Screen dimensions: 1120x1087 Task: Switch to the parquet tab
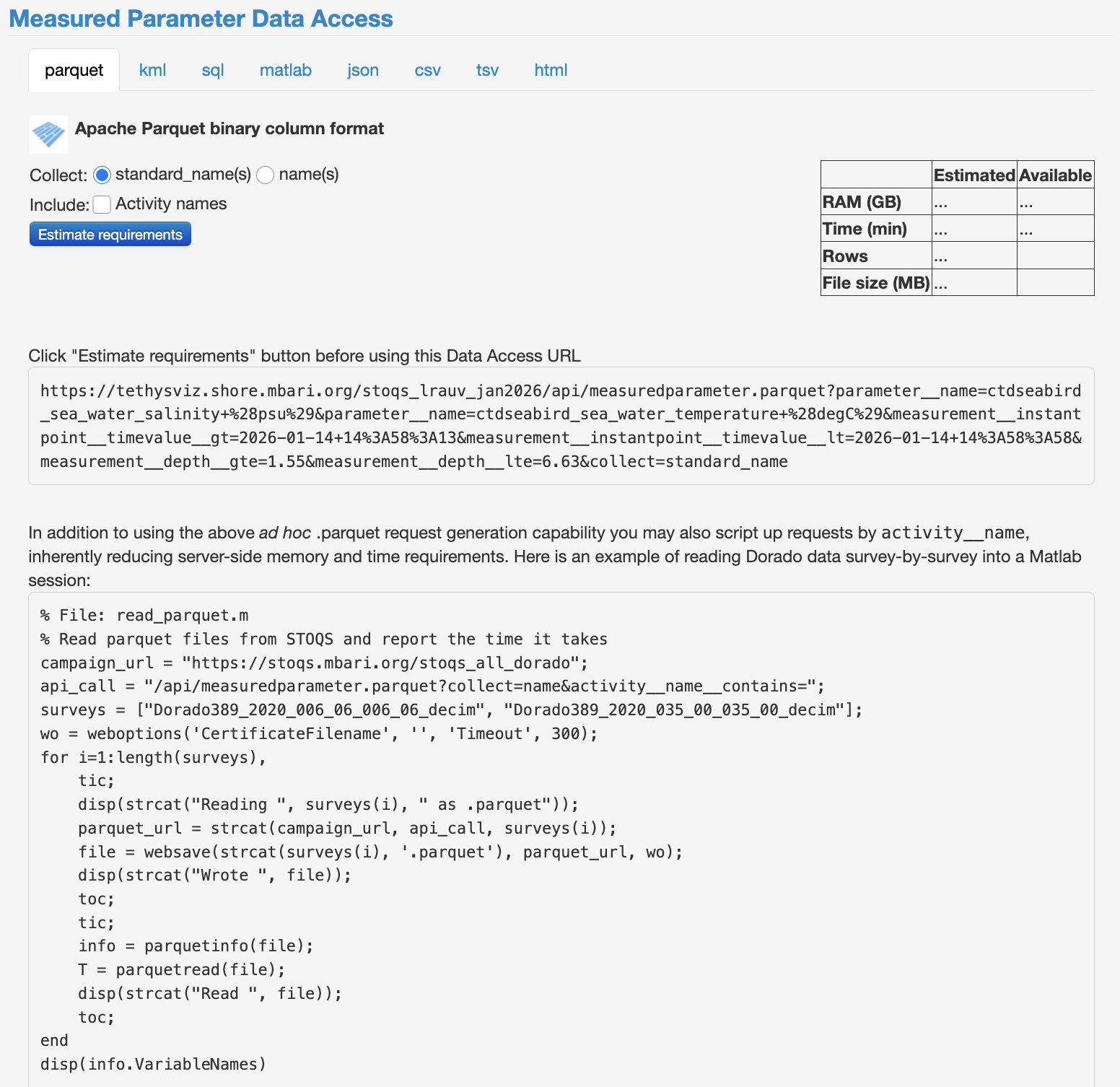click(74, 70)
